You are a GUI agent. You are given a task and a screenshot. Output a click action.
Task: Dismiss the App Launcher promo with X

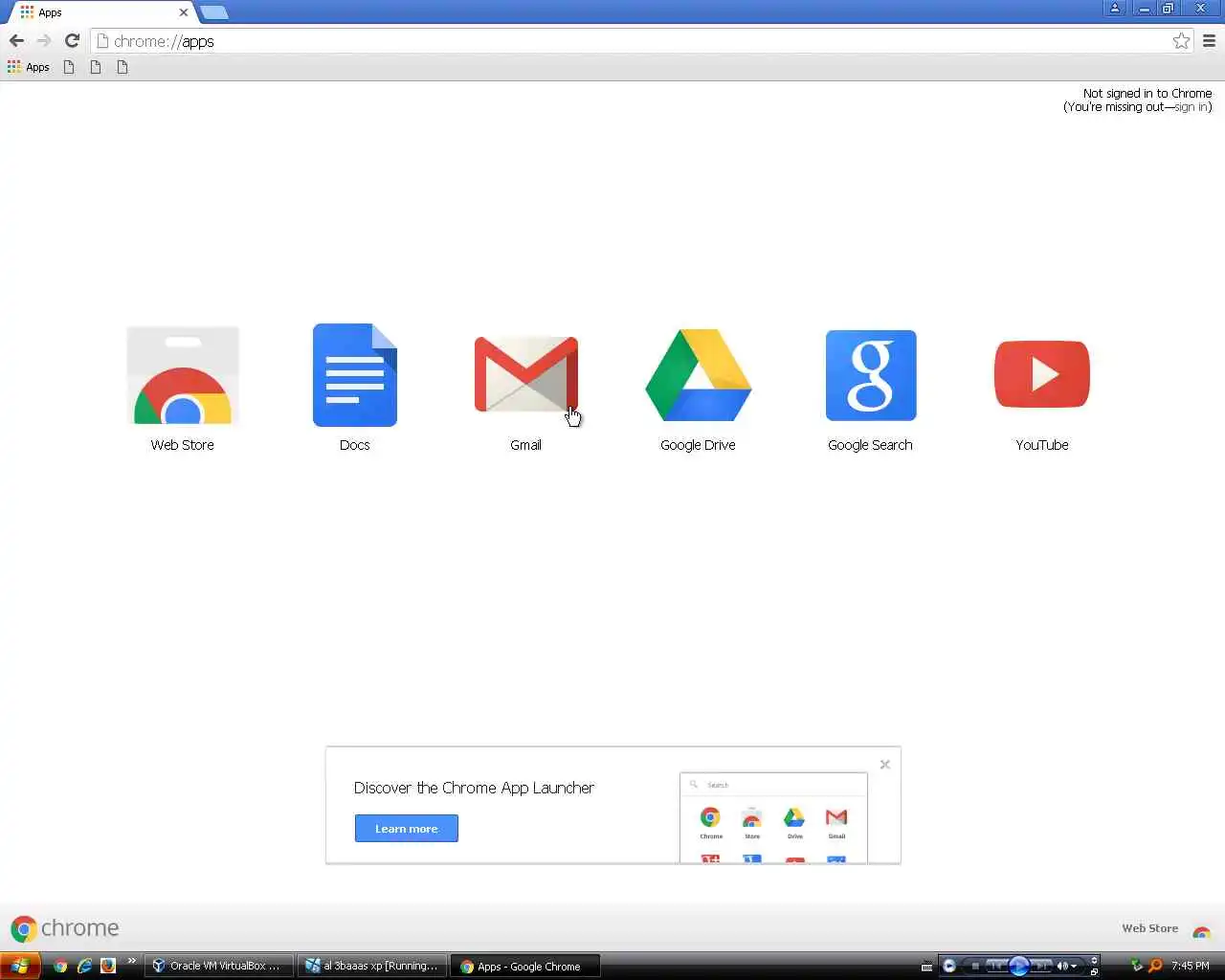tap(885, 764)
